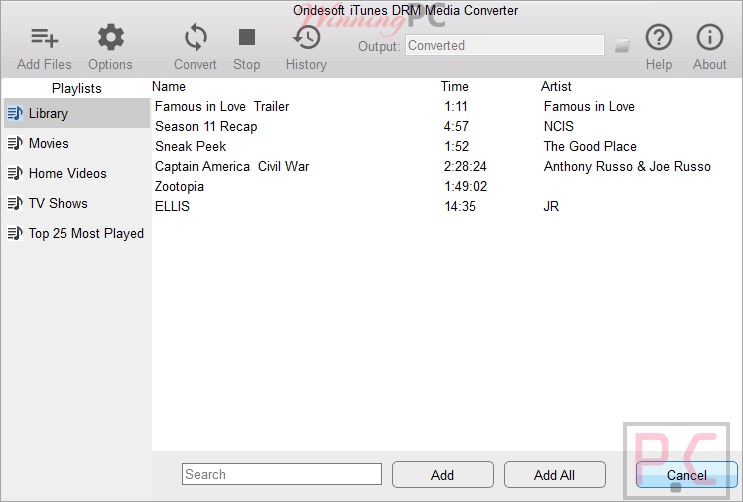Open the History clock icon

click(x=307, y=37)
